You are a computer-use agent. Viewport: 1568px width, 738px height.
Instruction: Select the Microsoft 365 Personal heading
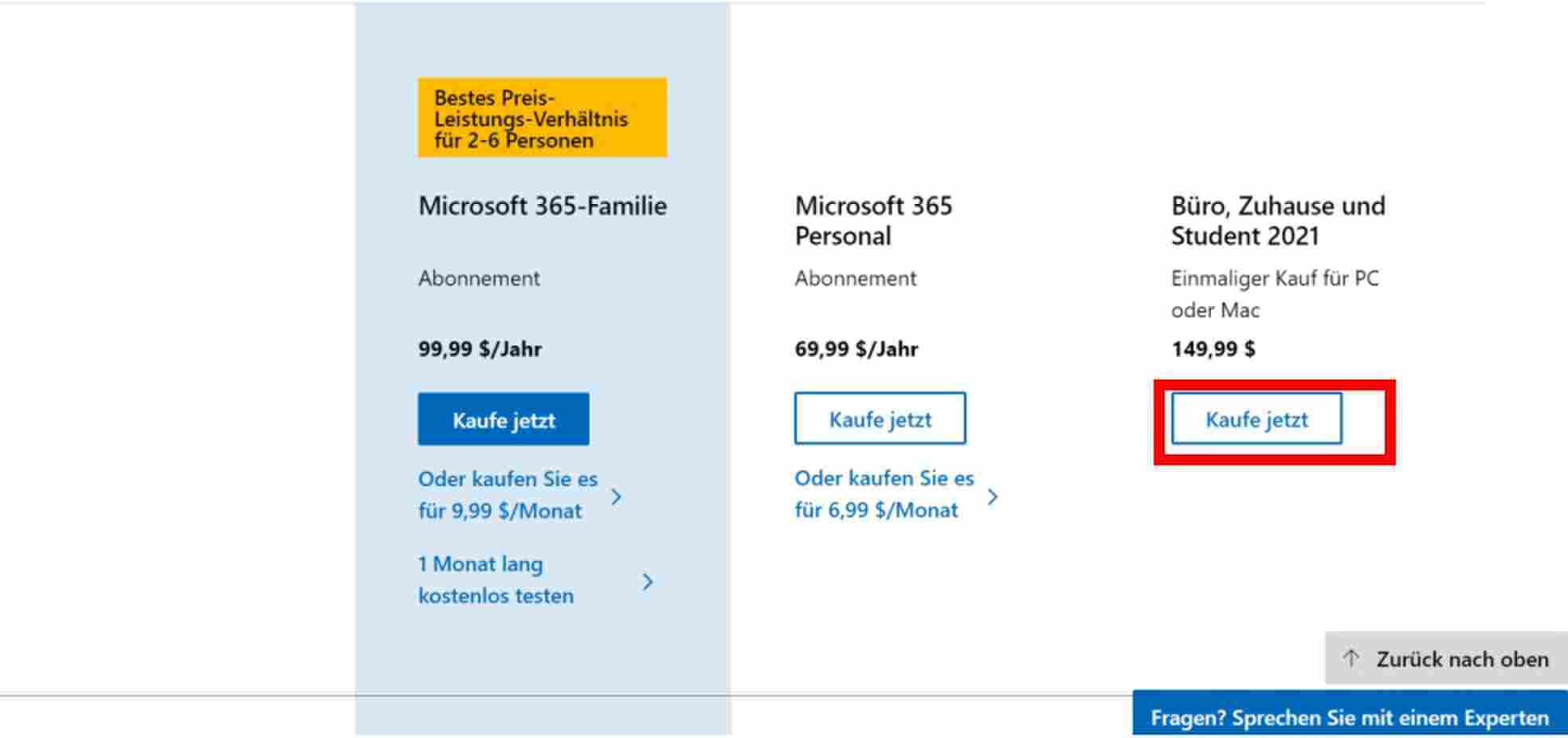coord(873,221)
